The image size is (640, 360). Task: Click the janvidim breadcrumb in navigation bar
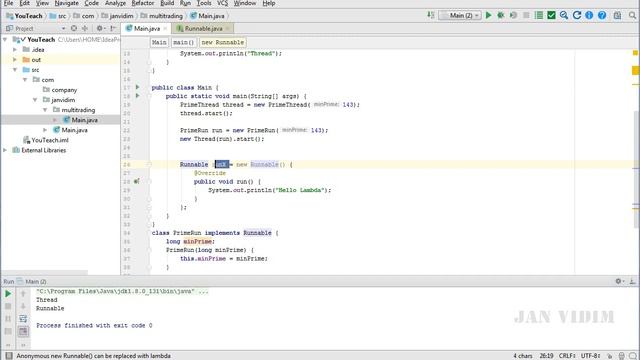click(x=118, y=16)
